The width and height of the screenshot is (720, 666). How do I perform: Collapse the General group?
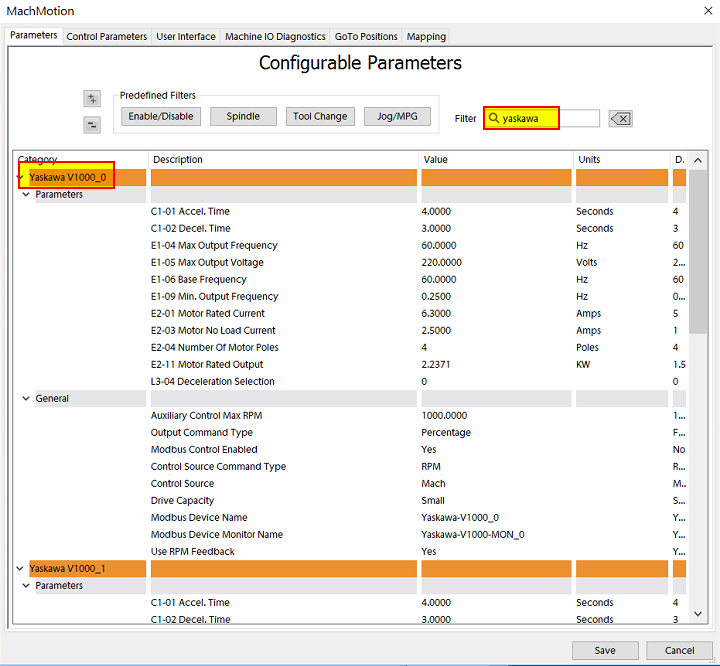coord(27,399)
